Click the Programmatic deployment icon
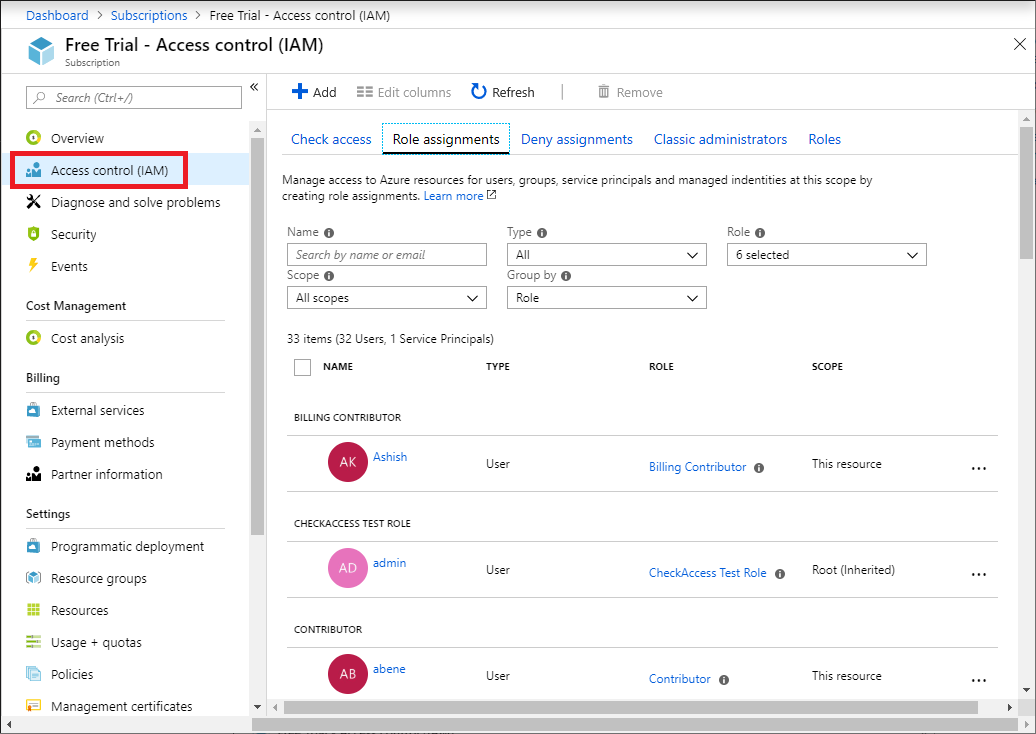This screenshot has width=1036, height=734. tap(34, 546)
